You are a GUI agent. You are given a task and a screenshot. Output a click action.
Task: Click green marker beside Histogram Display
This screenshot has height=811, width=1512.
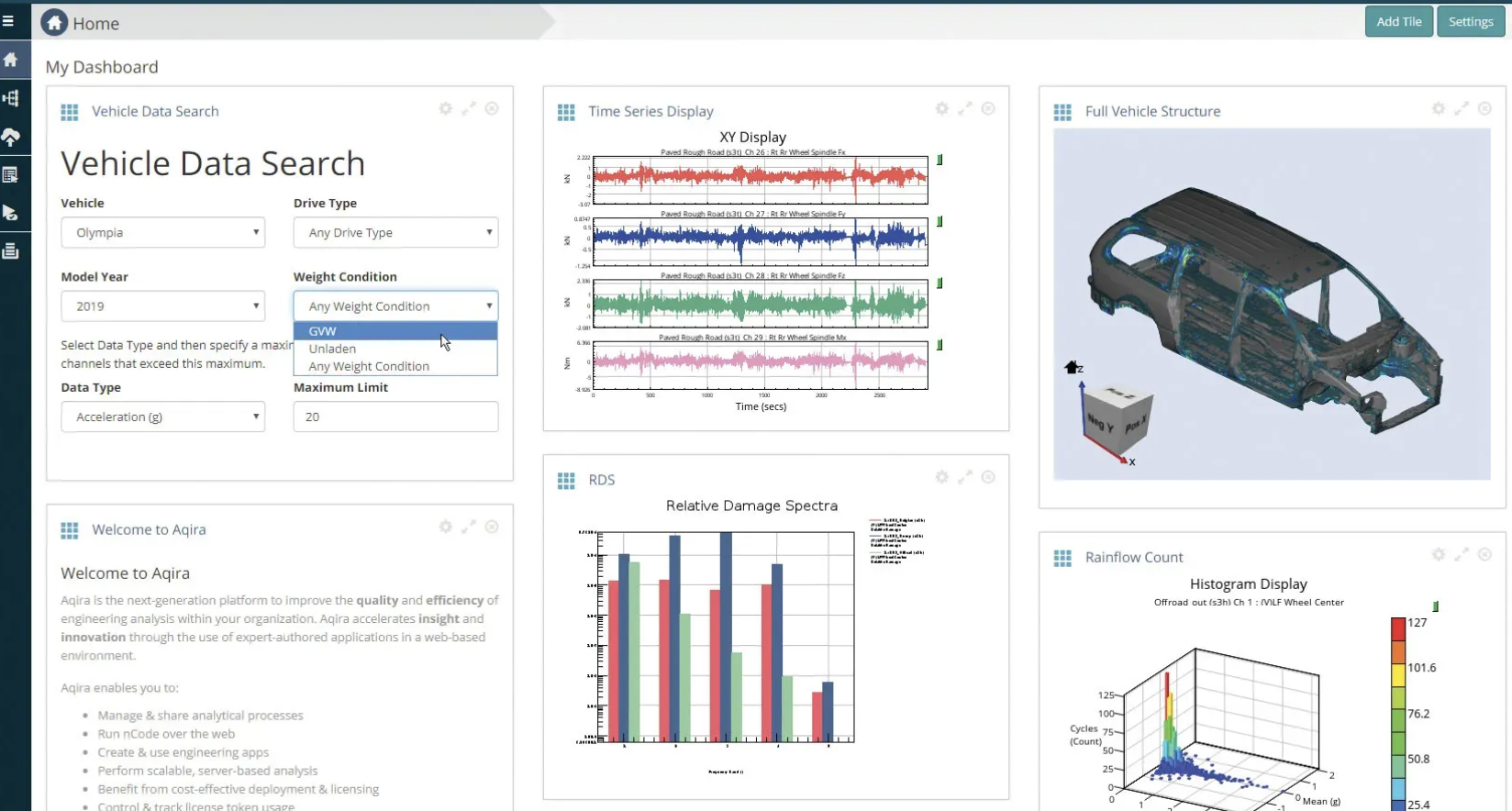[x=1436, y=606]
